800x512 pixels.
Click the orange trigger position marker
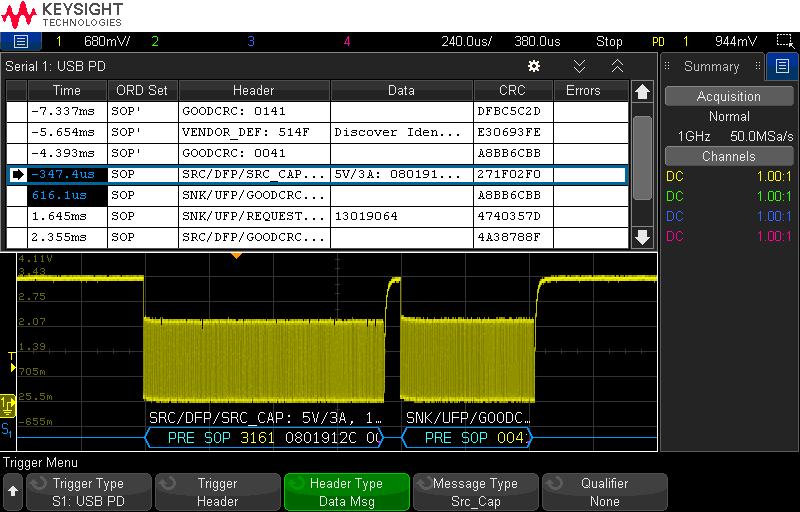coord(237,256)
